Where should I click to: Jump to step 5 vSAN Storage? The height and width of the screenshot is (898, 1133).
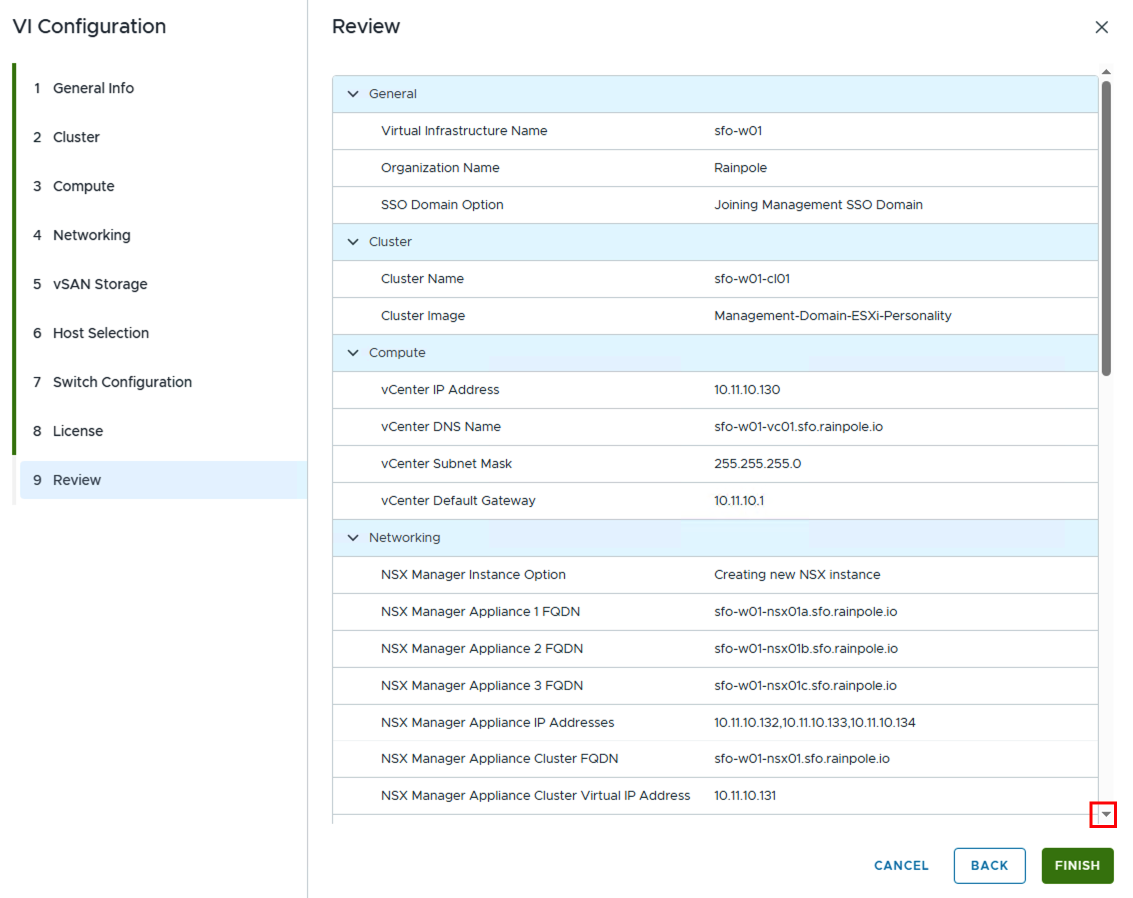coord(100,284)
